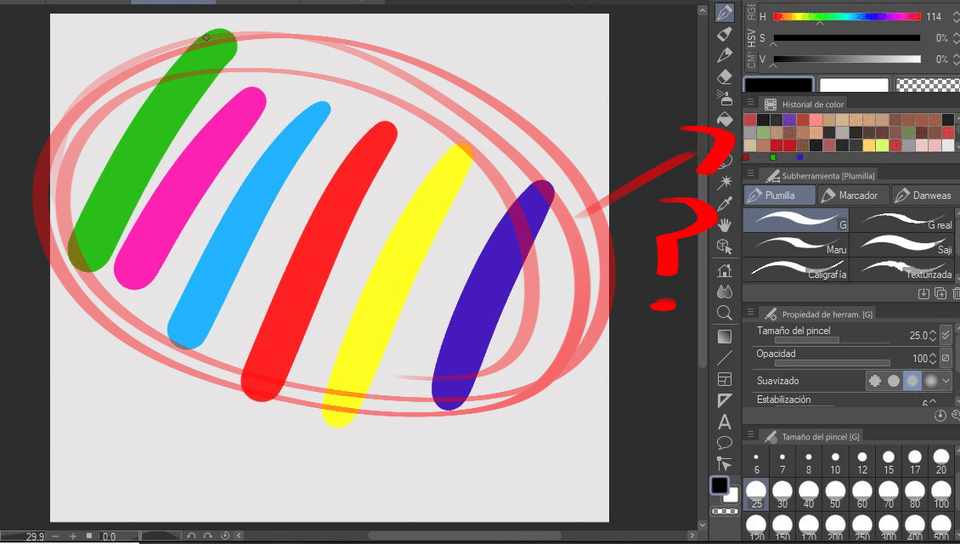
Task: Select the Balloon speech bubble tool
Action: [x=724, y=442]
